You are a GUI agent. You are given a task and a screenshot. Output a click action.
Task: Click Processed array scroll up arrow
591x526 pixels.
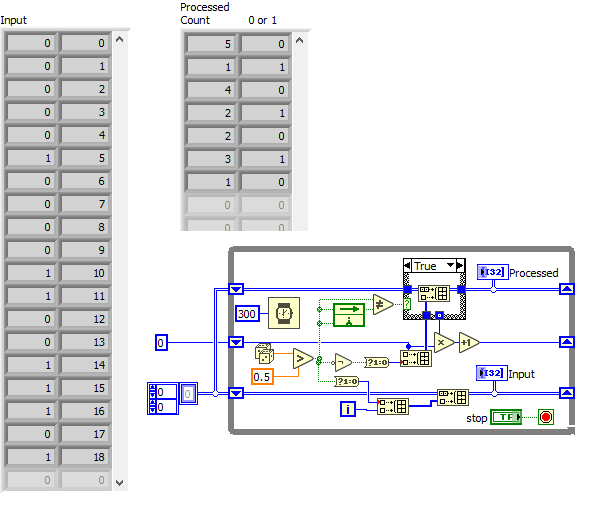[299, 40]
